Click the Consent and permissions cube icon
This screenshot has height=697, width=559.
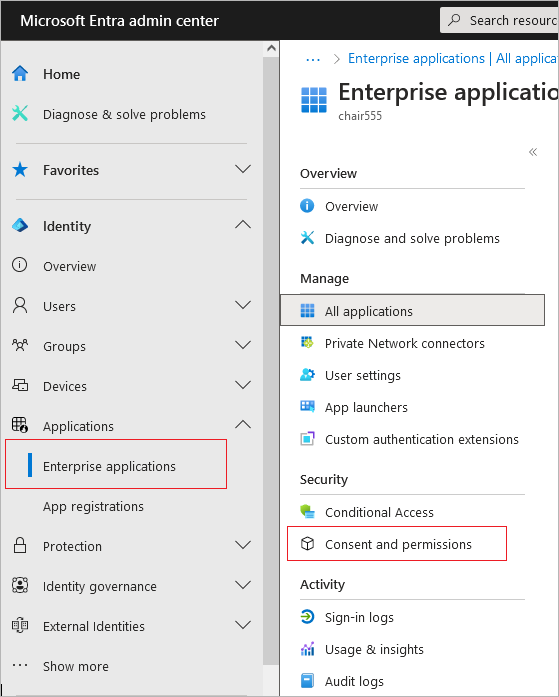[307, 544]
